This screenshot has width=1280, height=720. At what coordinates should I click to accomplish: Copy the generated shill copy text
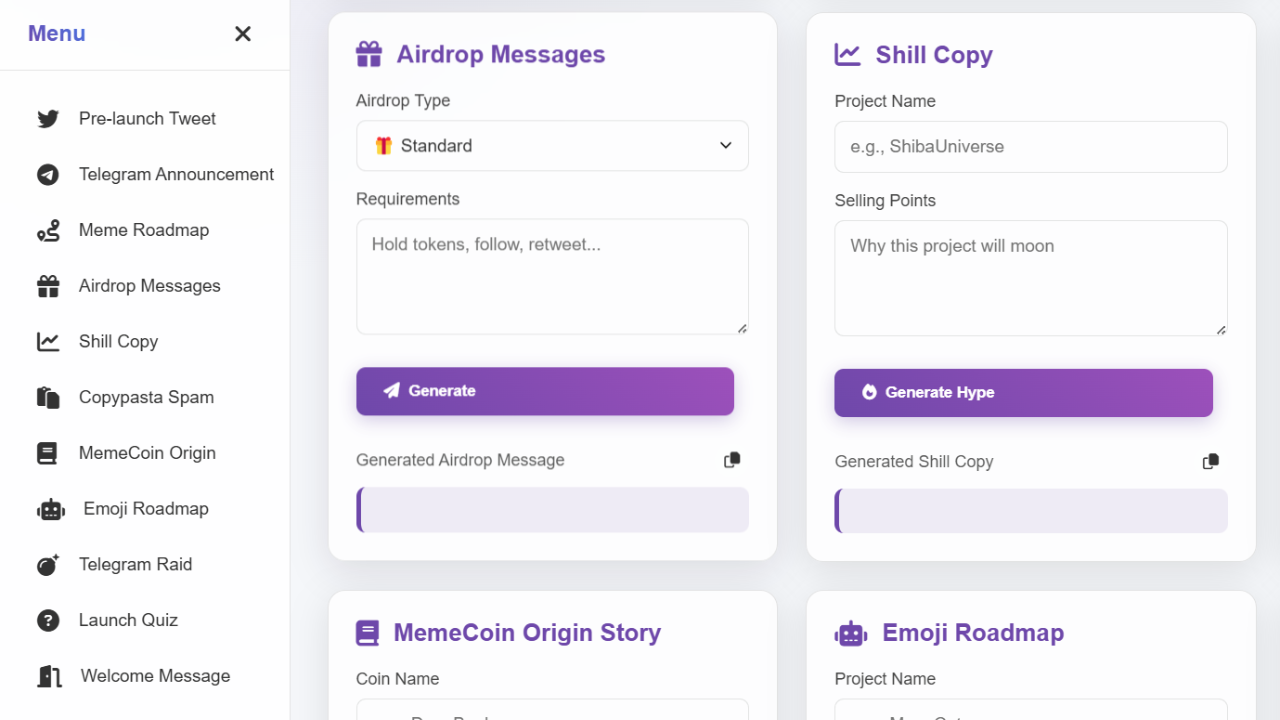click(x=1211, y=461)
